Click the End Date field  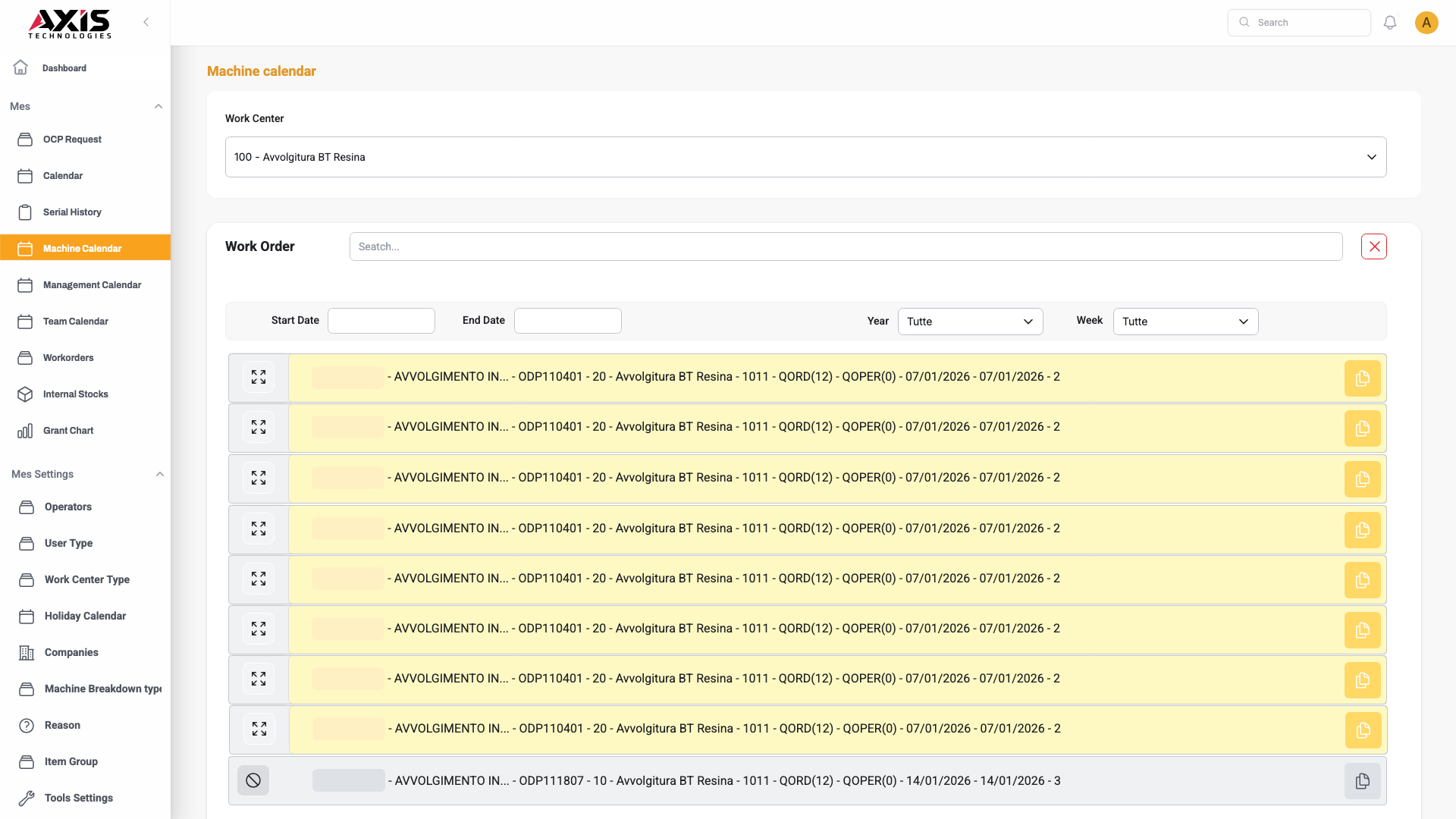point(567,321)
